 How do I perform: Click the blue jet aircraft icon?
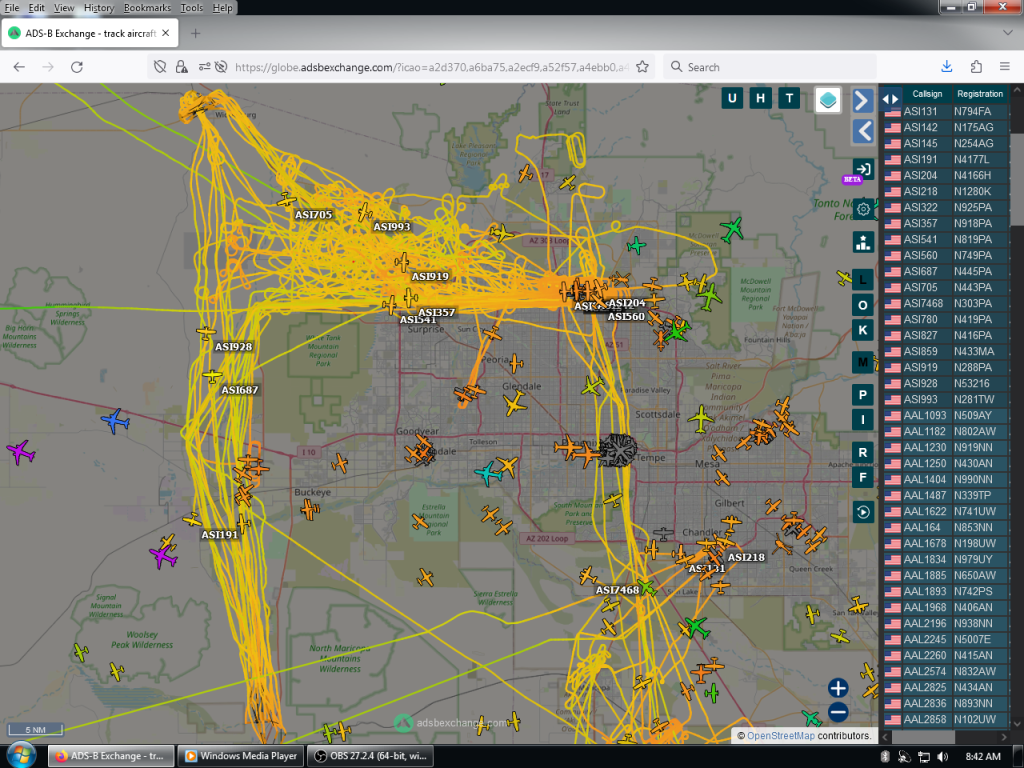pyautogui.click(x=116, y=421)
